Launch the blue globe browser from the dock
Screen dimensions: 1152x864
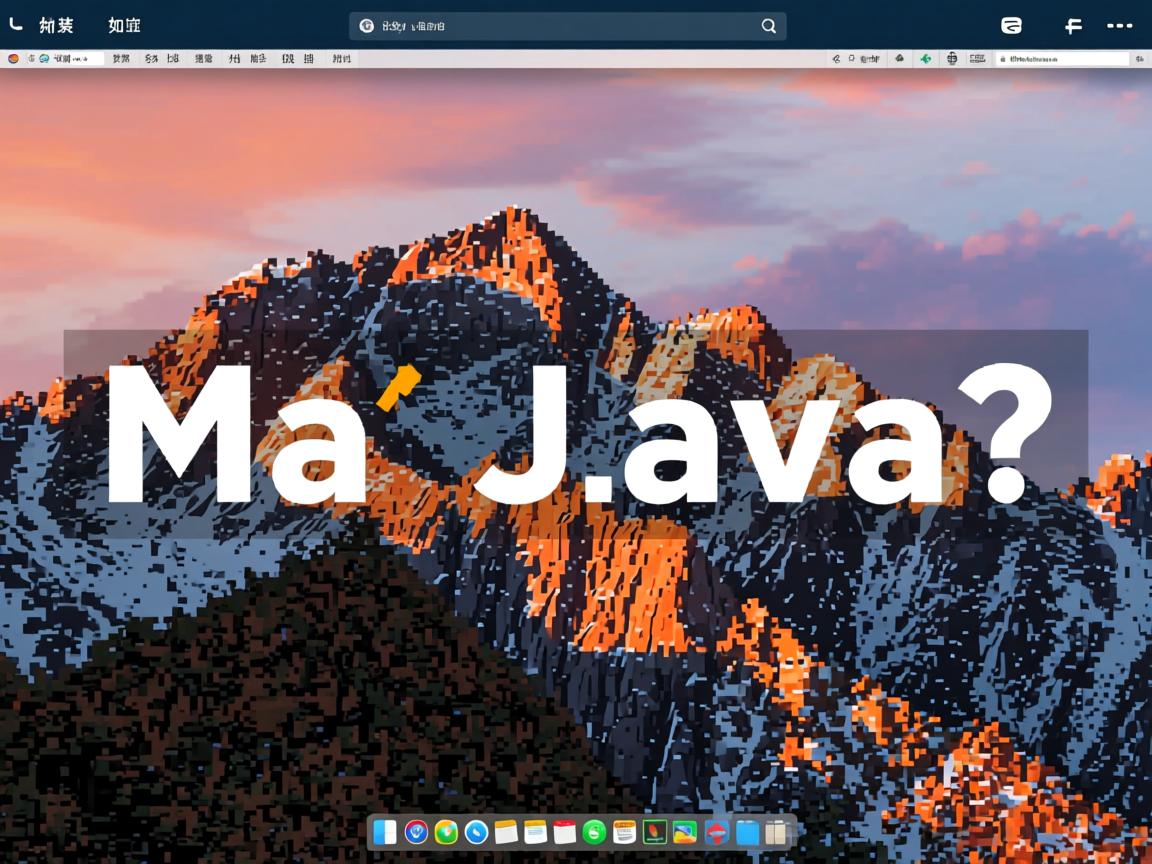[475, 832]
